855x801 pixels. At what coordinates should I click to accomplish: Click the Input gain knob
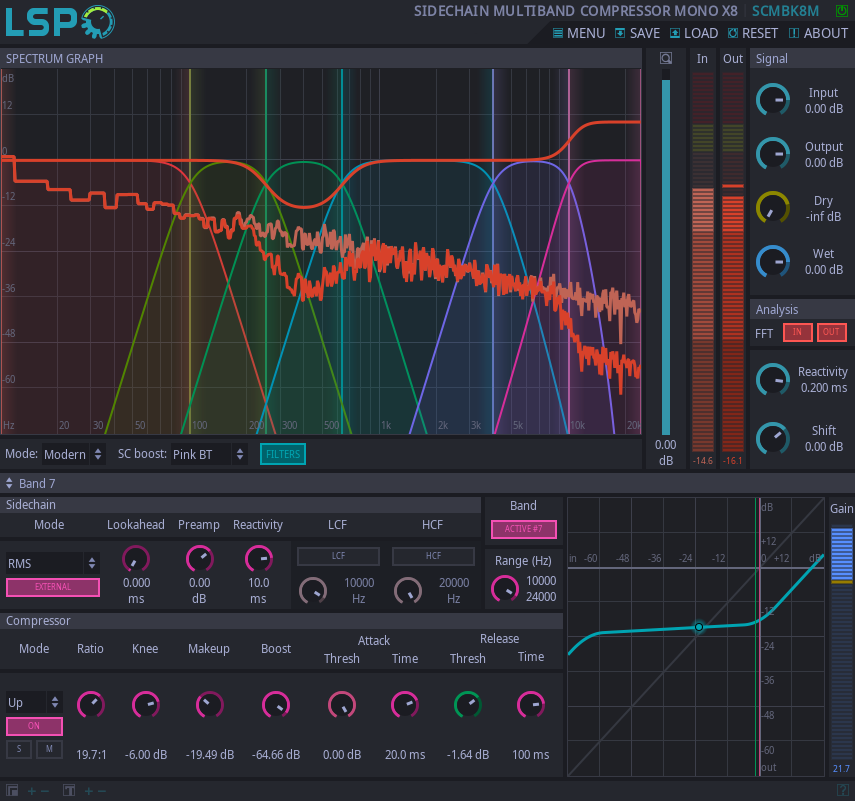[773, 100]
